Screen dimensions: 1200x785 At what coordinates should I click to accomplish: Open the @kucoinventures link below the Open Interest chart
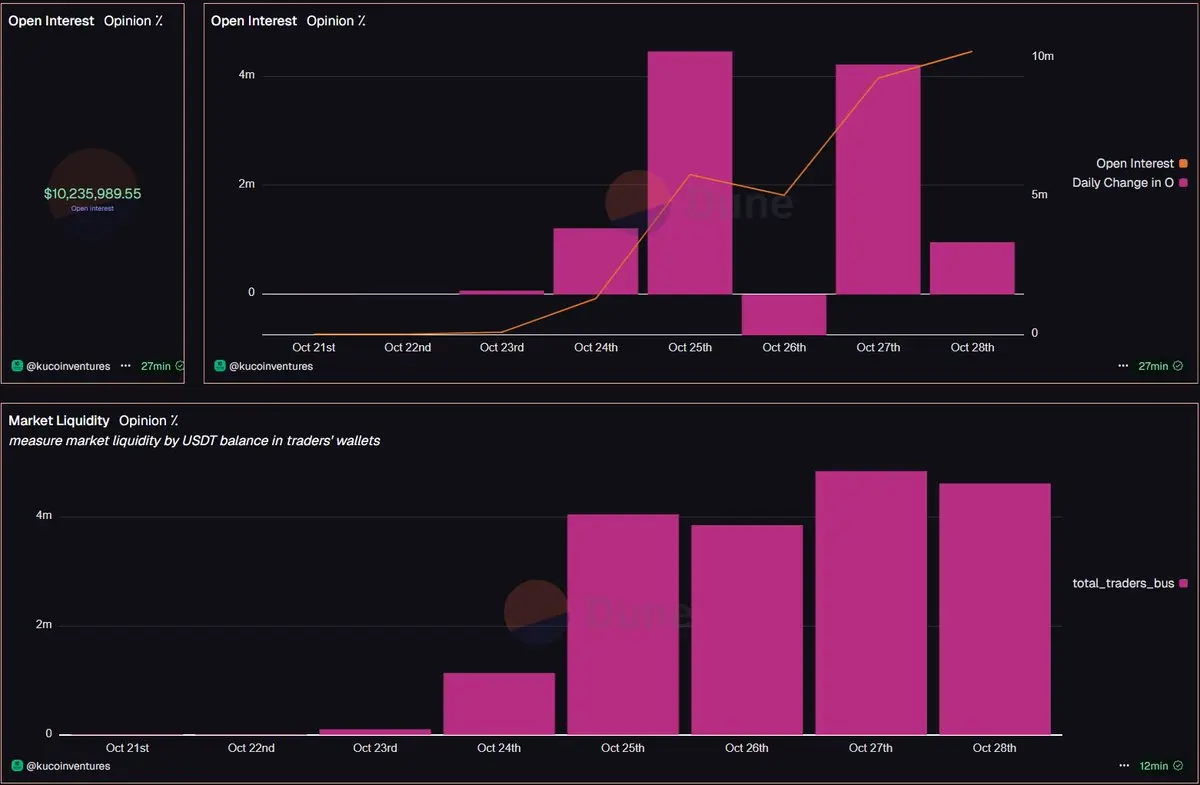271,366
